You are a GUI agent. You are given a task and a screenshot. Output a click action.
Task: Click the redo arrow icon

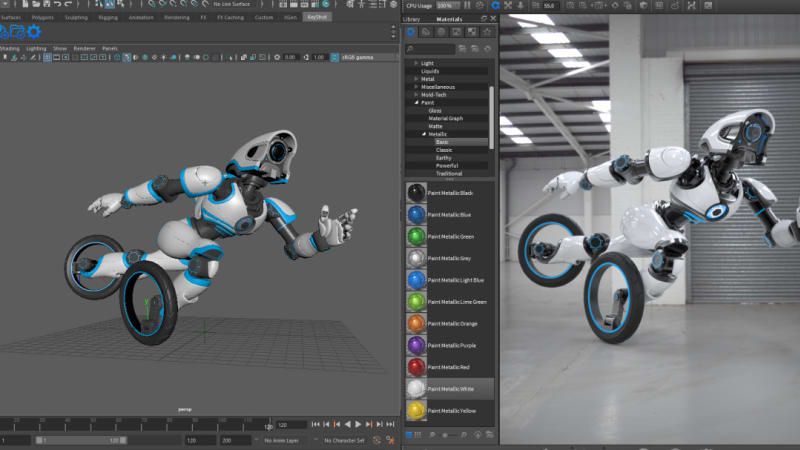[x=68, y=4]
